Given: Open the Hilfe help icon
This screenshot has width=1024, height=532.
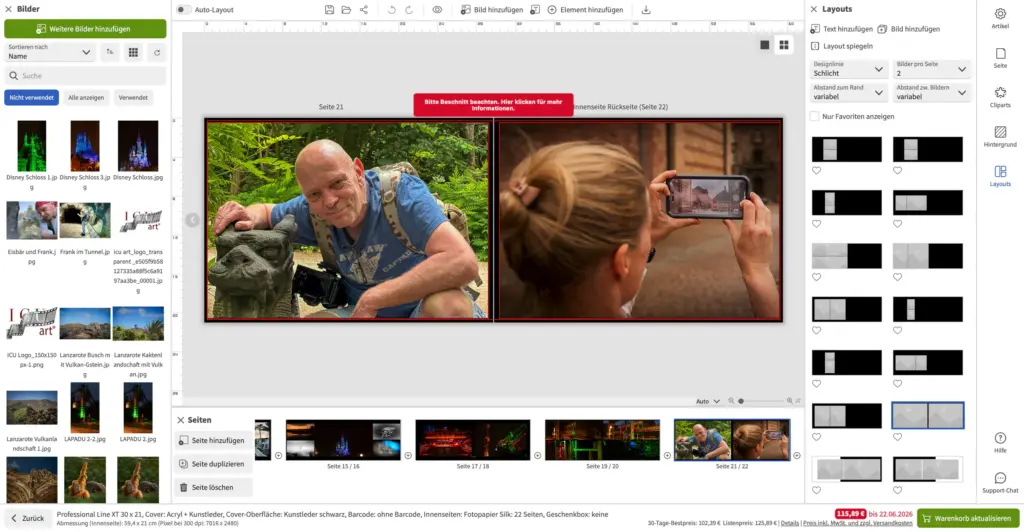Looking at the screenshot, I should pos(1000,442).
